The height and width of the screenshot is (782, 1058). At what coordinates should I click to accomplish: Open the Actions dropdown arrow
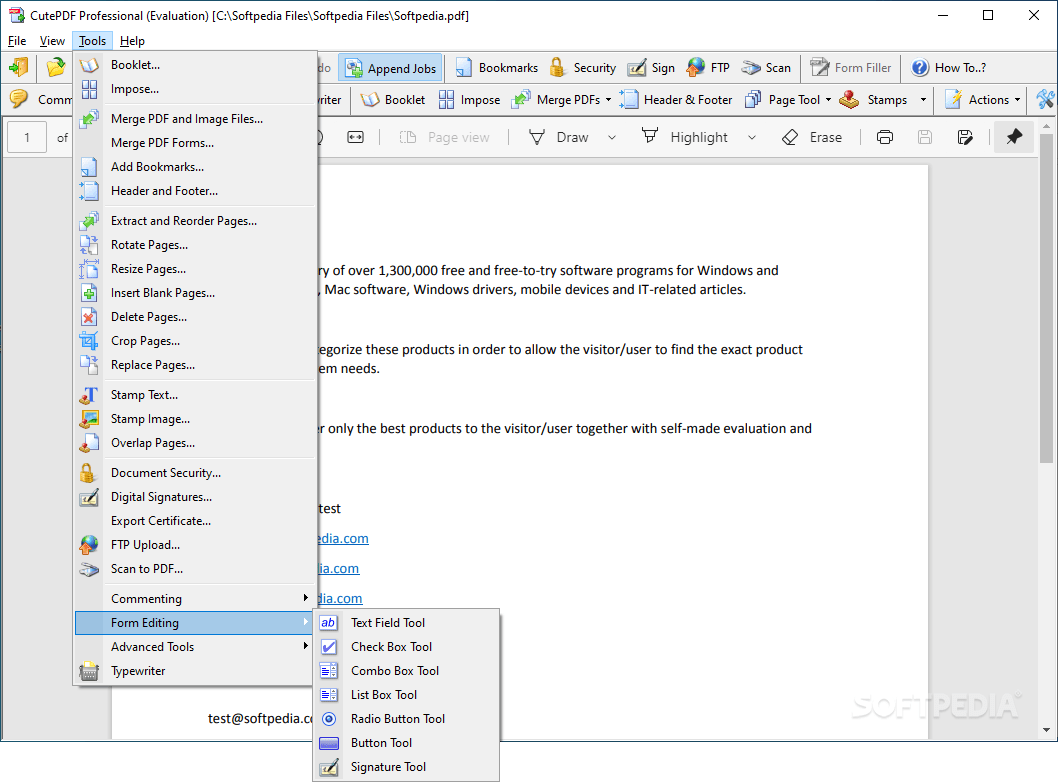tap(1018, 100)
